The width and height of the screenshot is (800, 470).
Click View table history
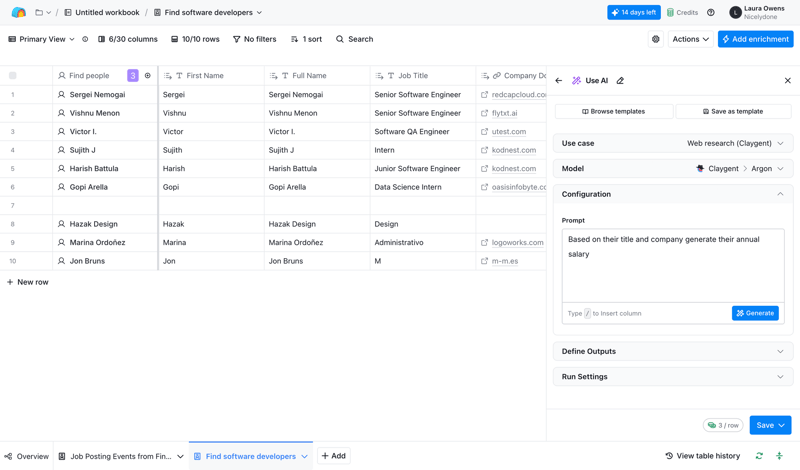coord(703,456)
